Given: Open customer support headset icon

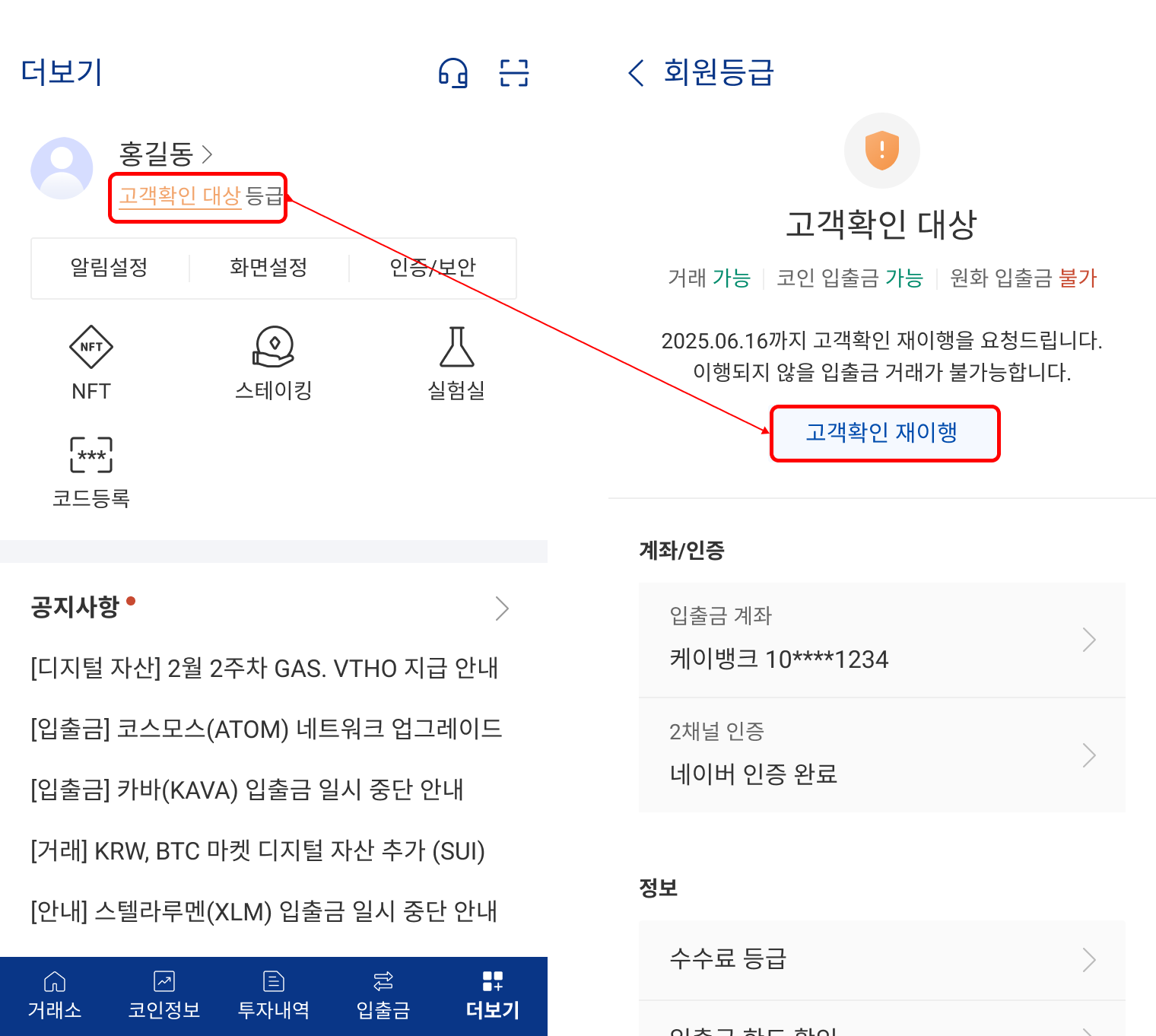Looking at the screenshot, I should [x=453, y=73].
